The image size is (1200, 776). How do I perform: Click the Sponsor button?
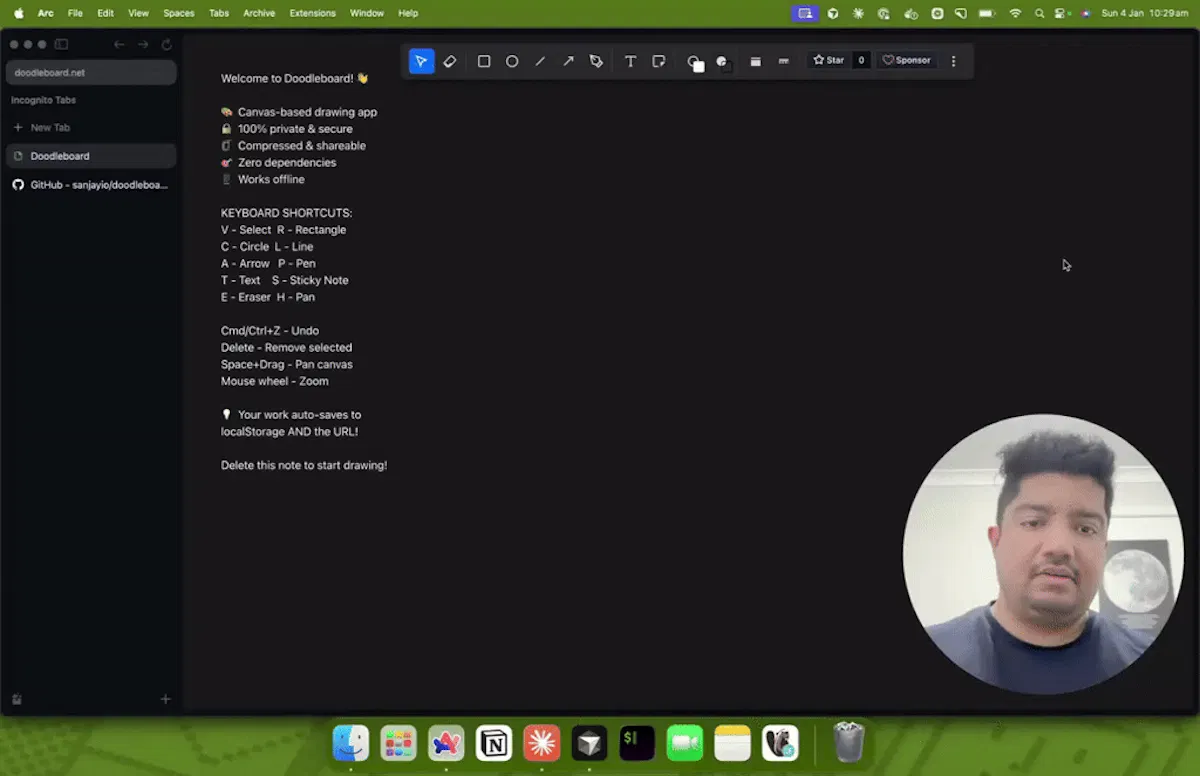(x=907, y=60)
